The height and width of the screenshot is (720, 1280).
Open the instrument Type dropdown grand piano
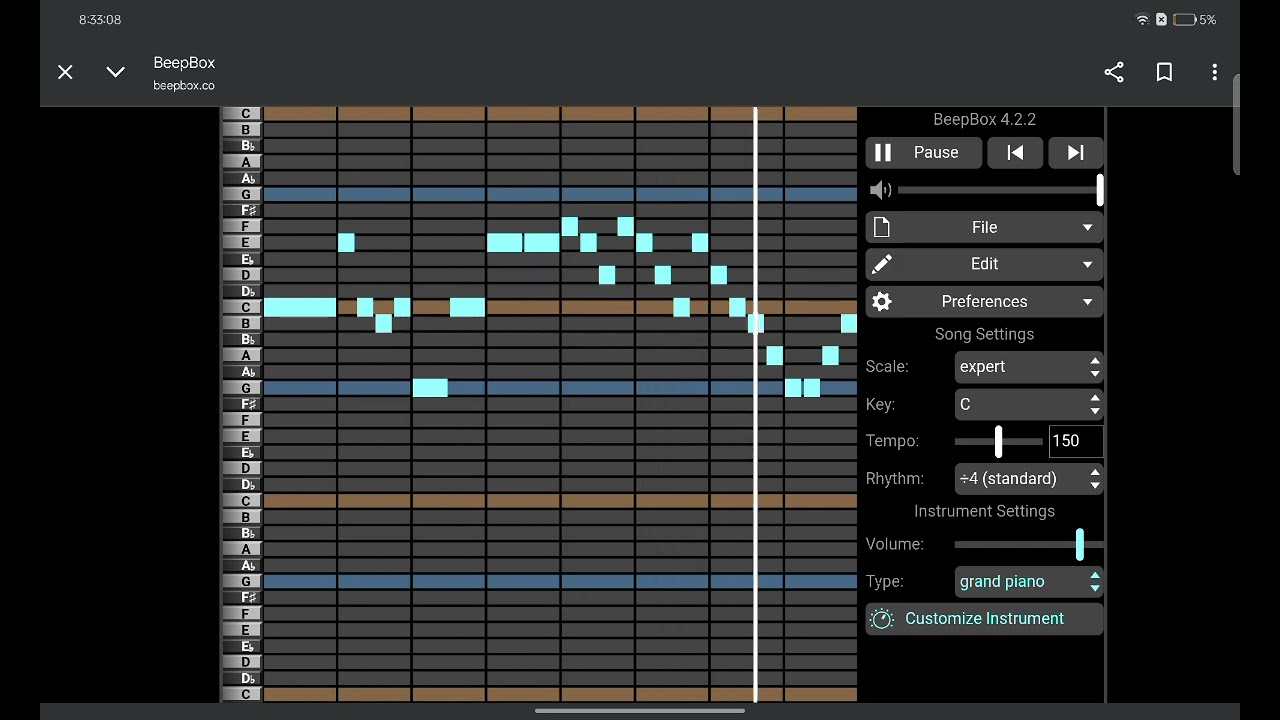[x=1029, y=581]
